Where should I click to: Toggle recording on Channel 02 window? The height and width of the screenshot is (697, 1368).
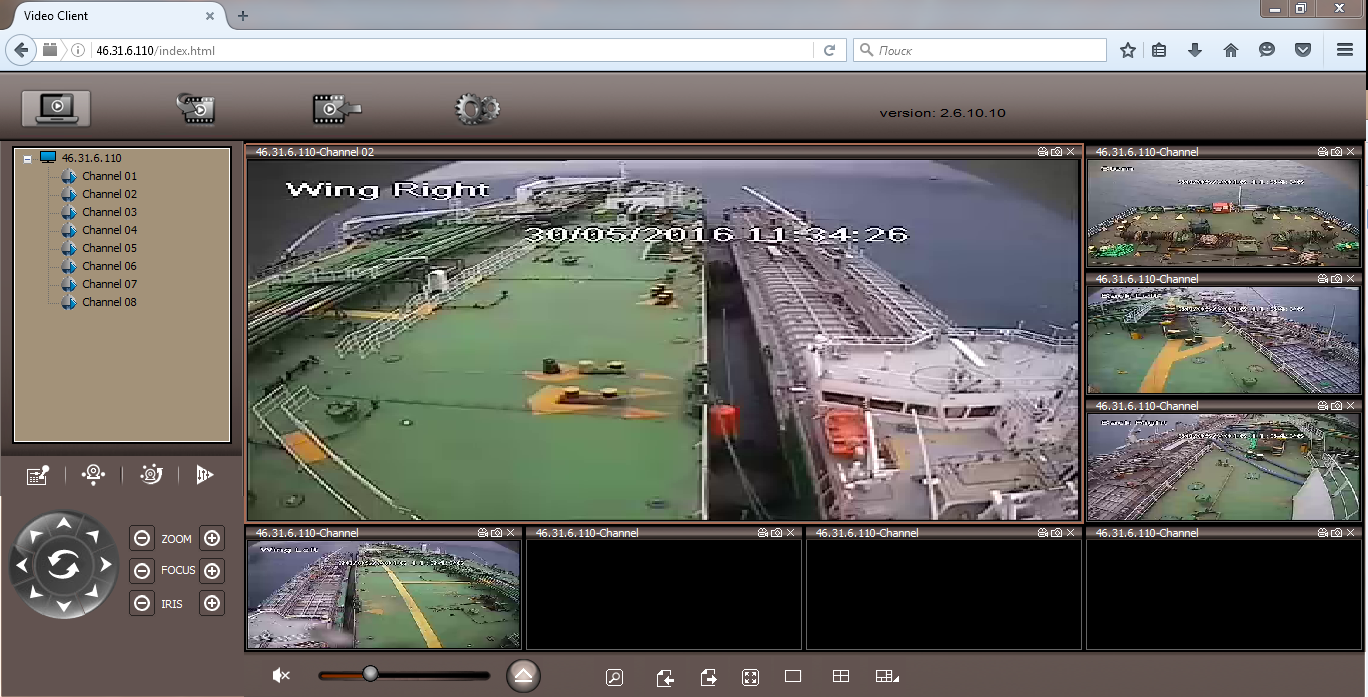click(1043, 152)
